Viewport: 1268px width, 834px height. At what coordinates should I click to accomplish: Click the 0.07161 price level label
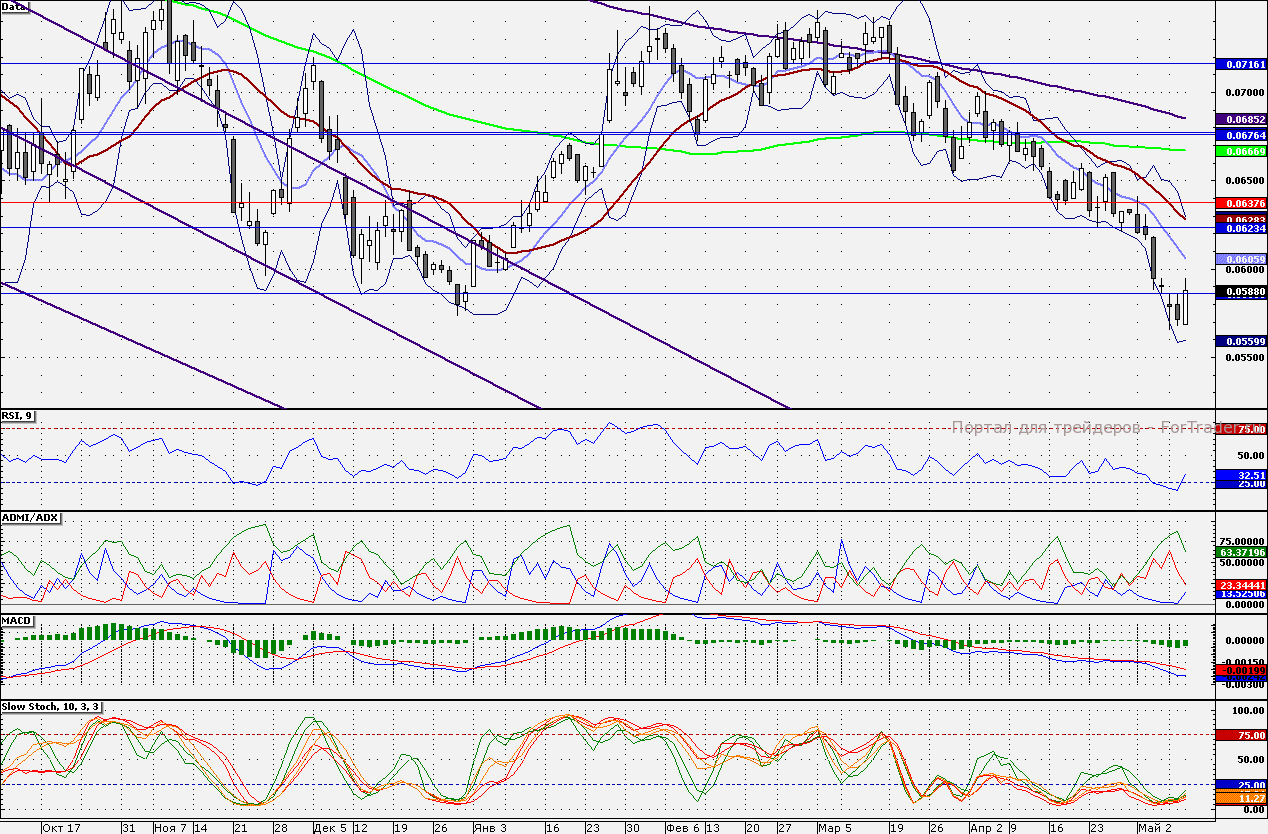click(x=1241, y=63)
